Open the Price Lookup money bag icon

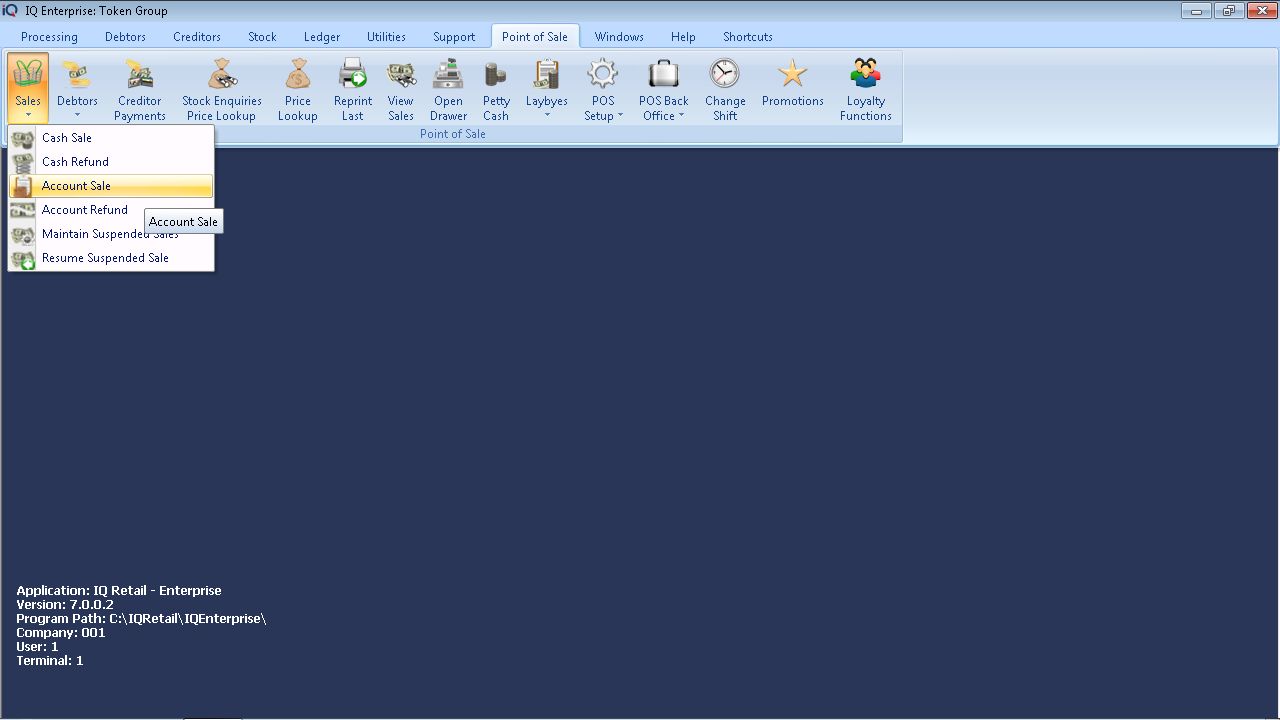(x=298, y=73)
